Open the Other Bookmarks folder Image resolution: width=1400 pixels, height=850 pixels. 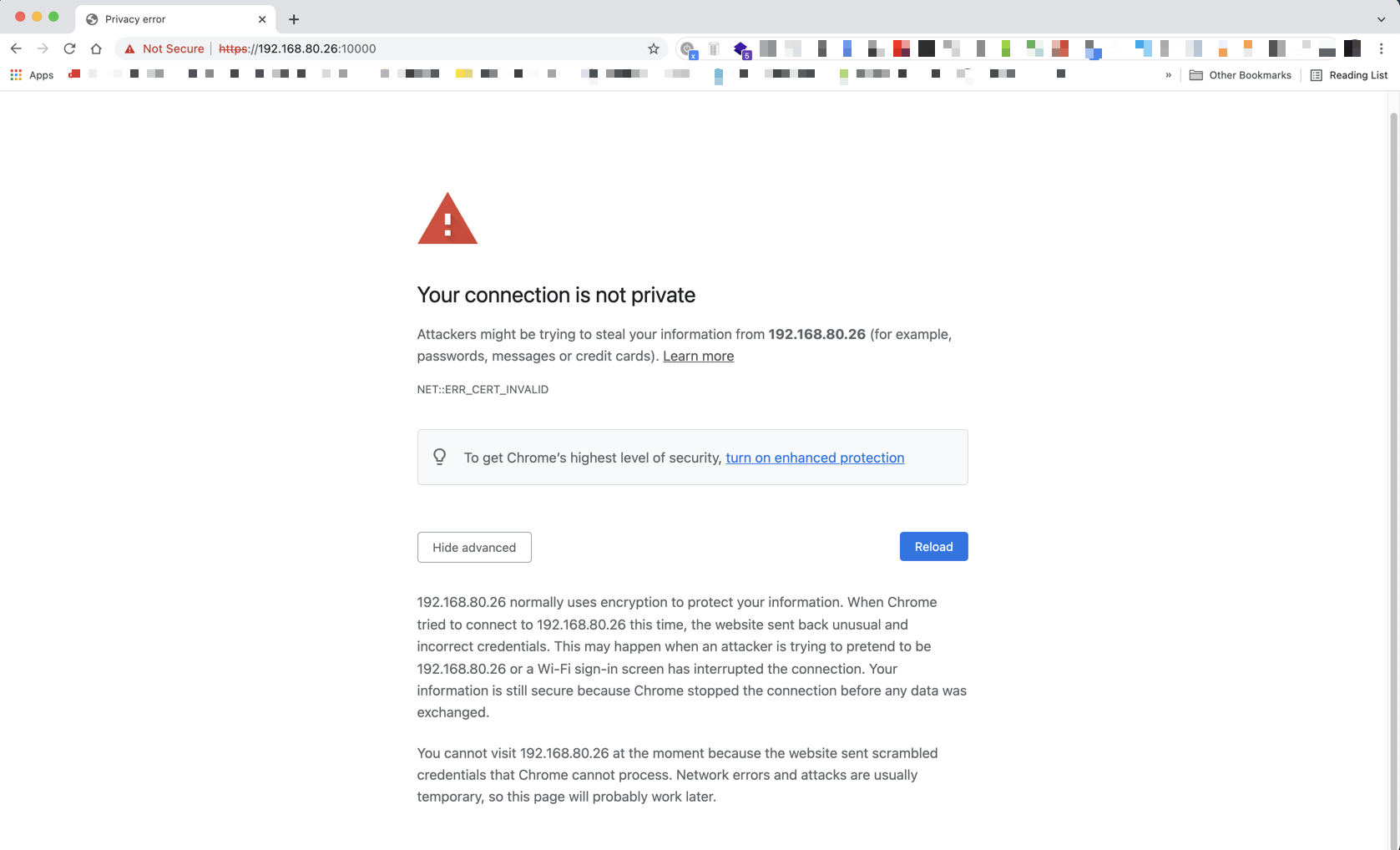[x=1241, y=75]
